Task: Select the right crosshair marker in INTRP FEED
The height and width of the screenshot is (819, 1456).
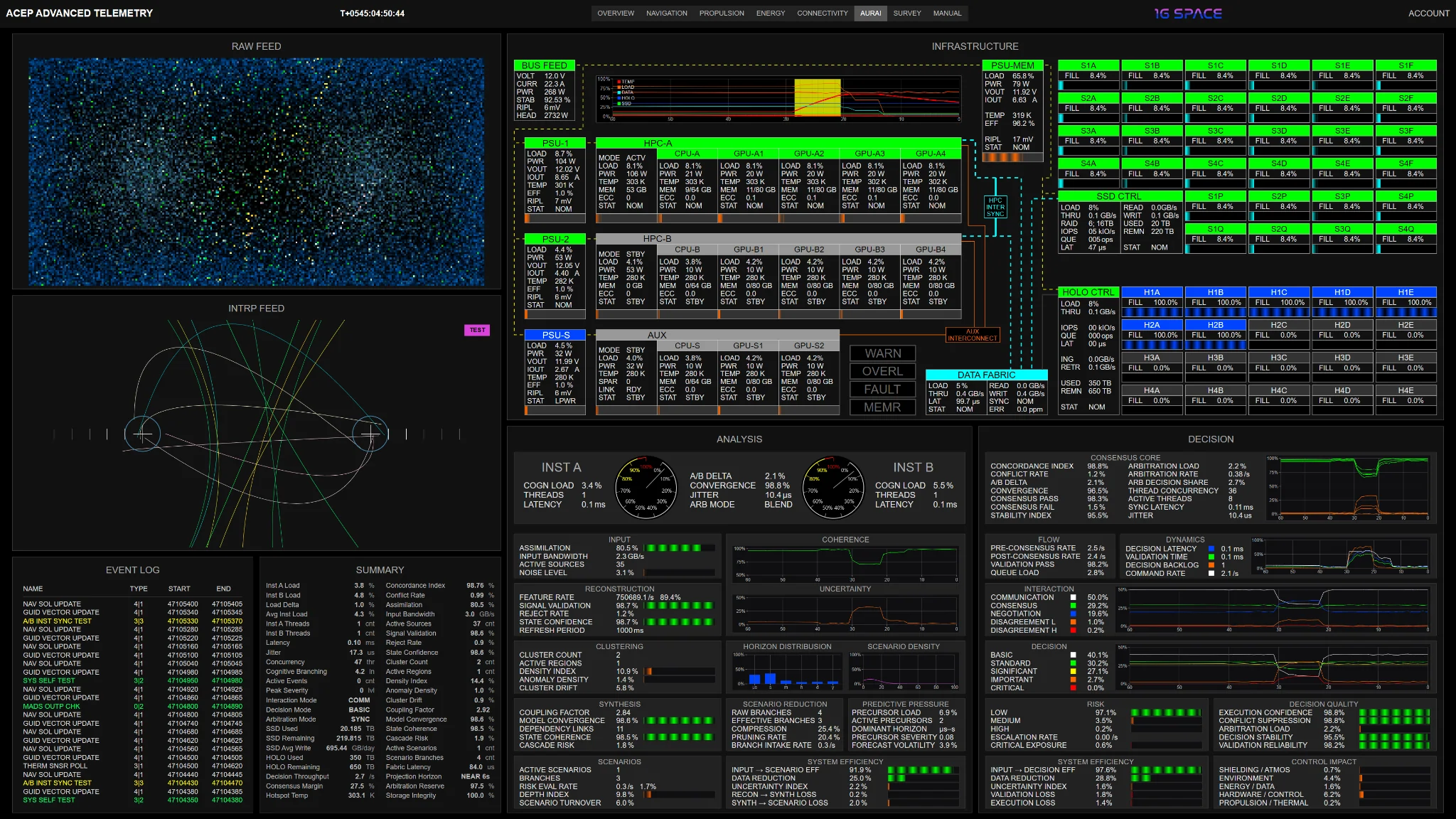Action: tap(370, 433)
